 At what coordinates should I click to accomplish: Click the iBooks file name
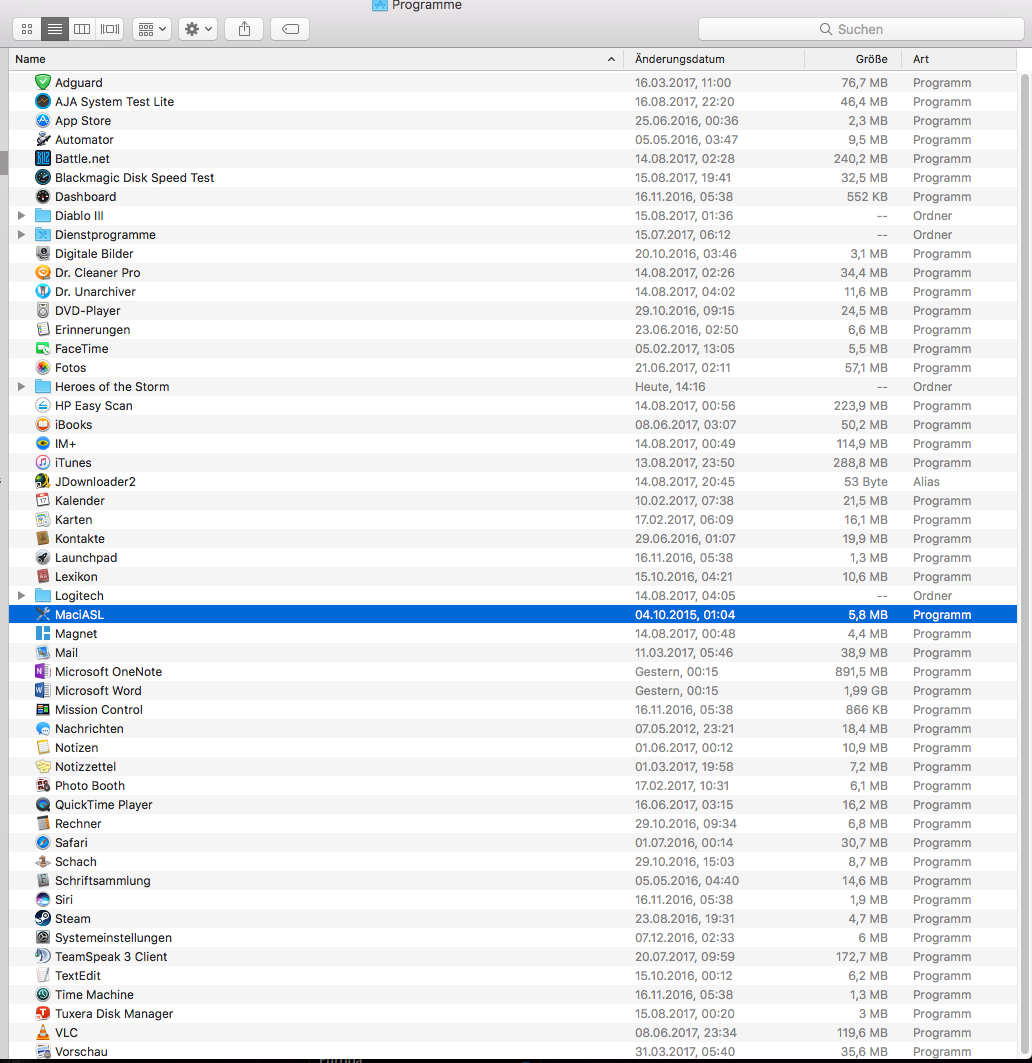(73, 424)
